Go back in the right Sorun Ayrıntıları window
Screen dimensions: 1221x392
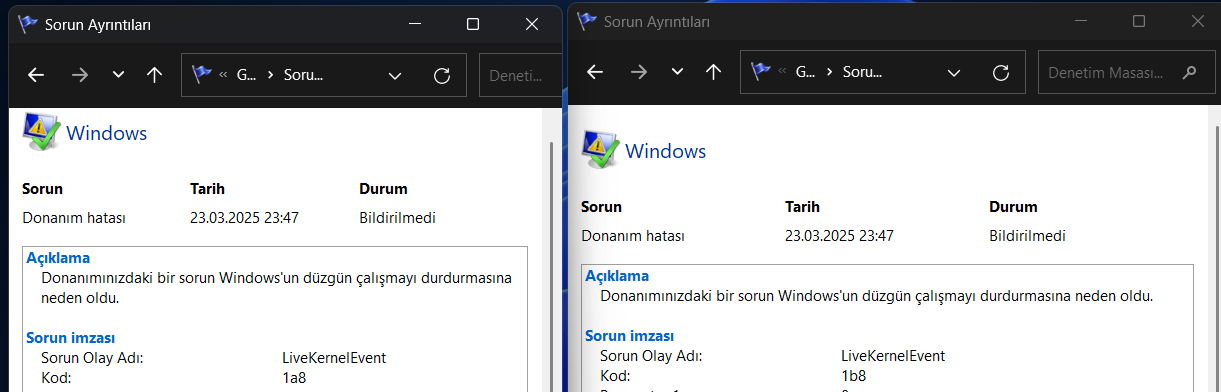tap(595, 72)
